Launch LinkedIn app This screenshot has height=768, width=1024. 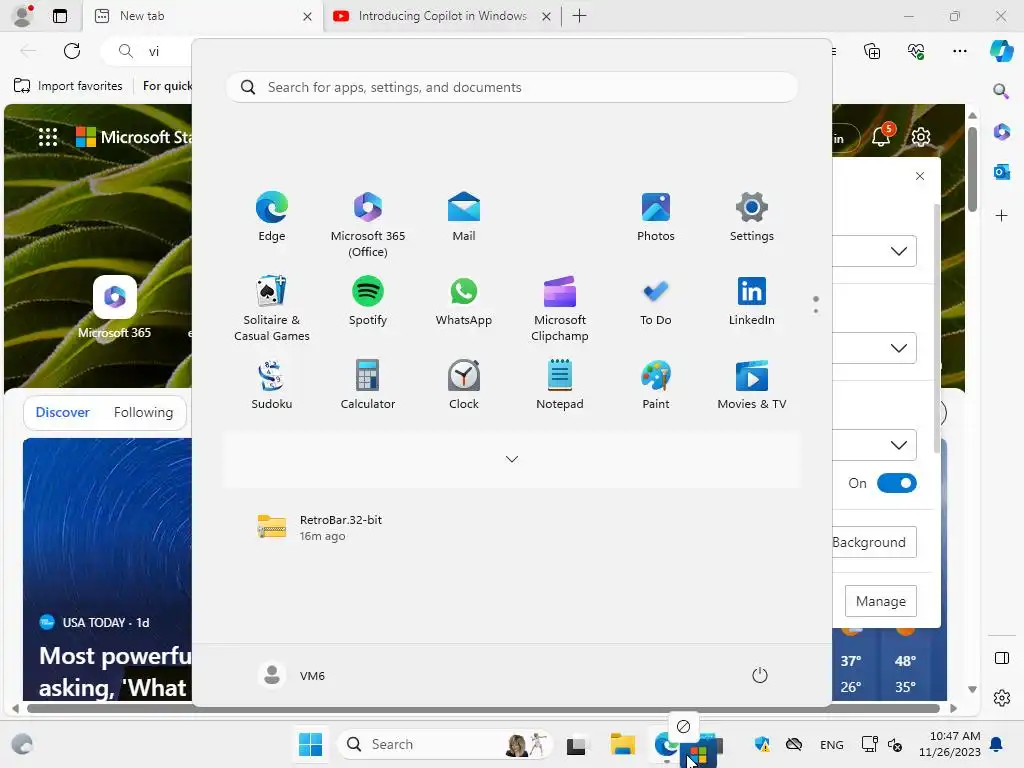[x=752, y=301]
